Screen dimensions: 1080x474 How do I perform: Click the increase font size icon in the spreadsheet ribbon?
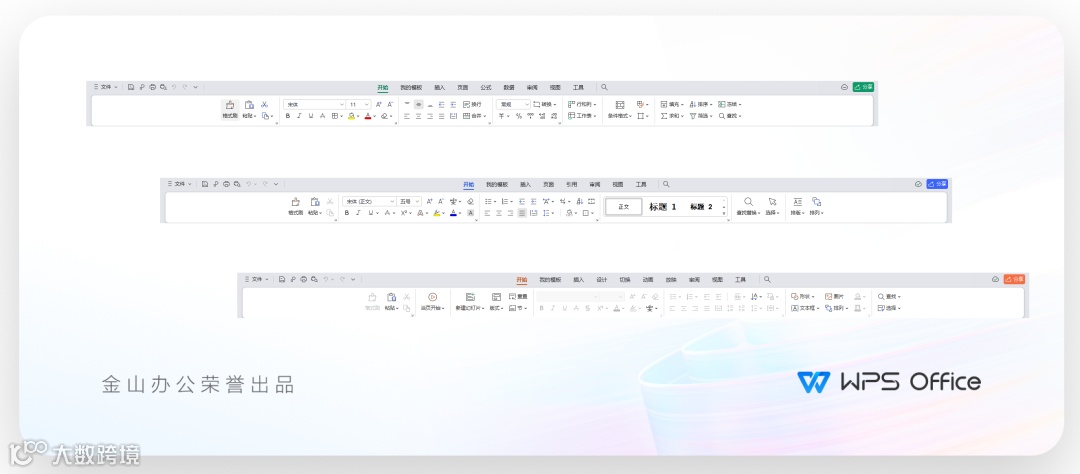378,104
